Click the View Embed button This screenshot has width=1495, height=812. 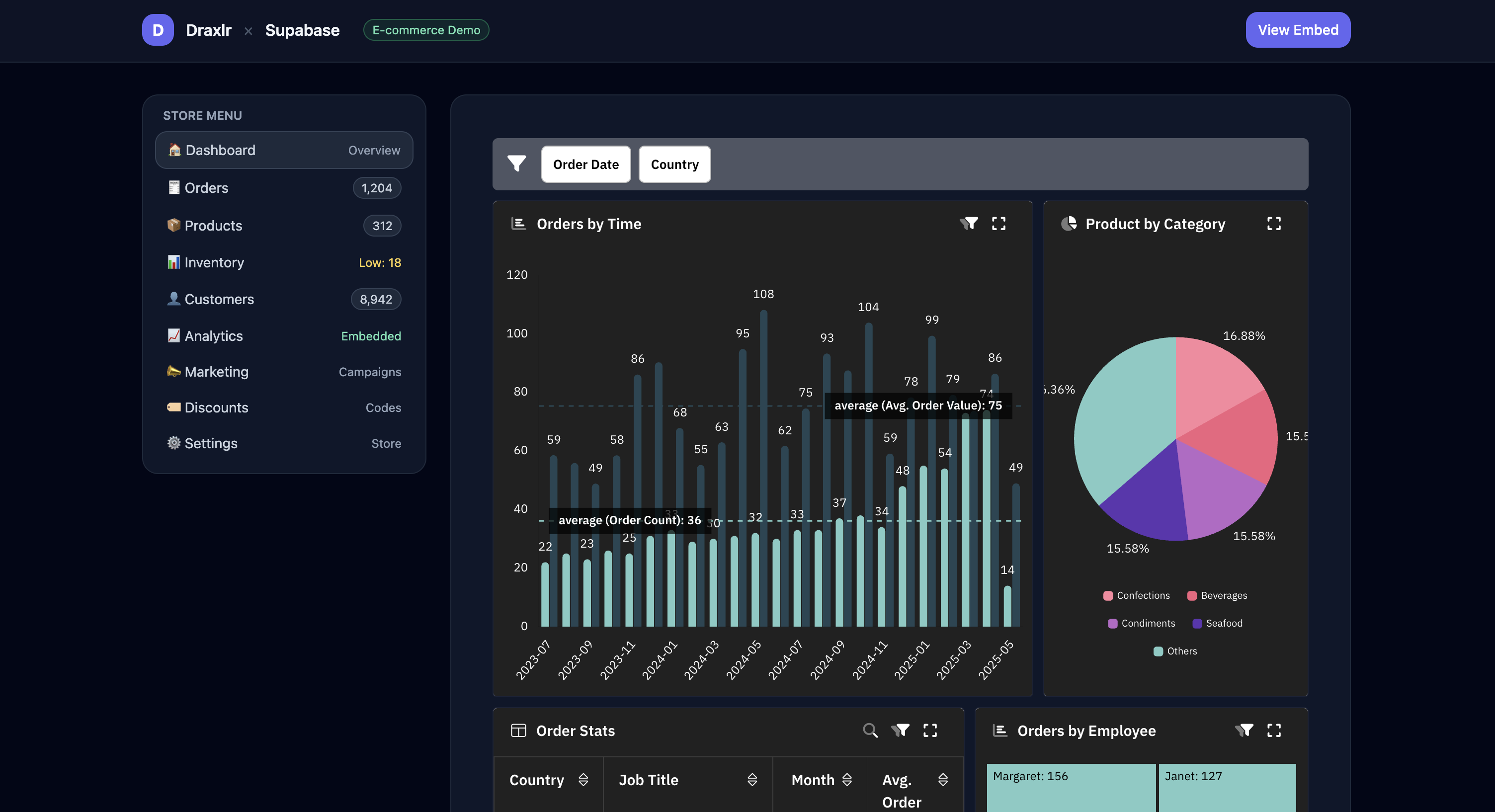click(x=1298, y=30)
